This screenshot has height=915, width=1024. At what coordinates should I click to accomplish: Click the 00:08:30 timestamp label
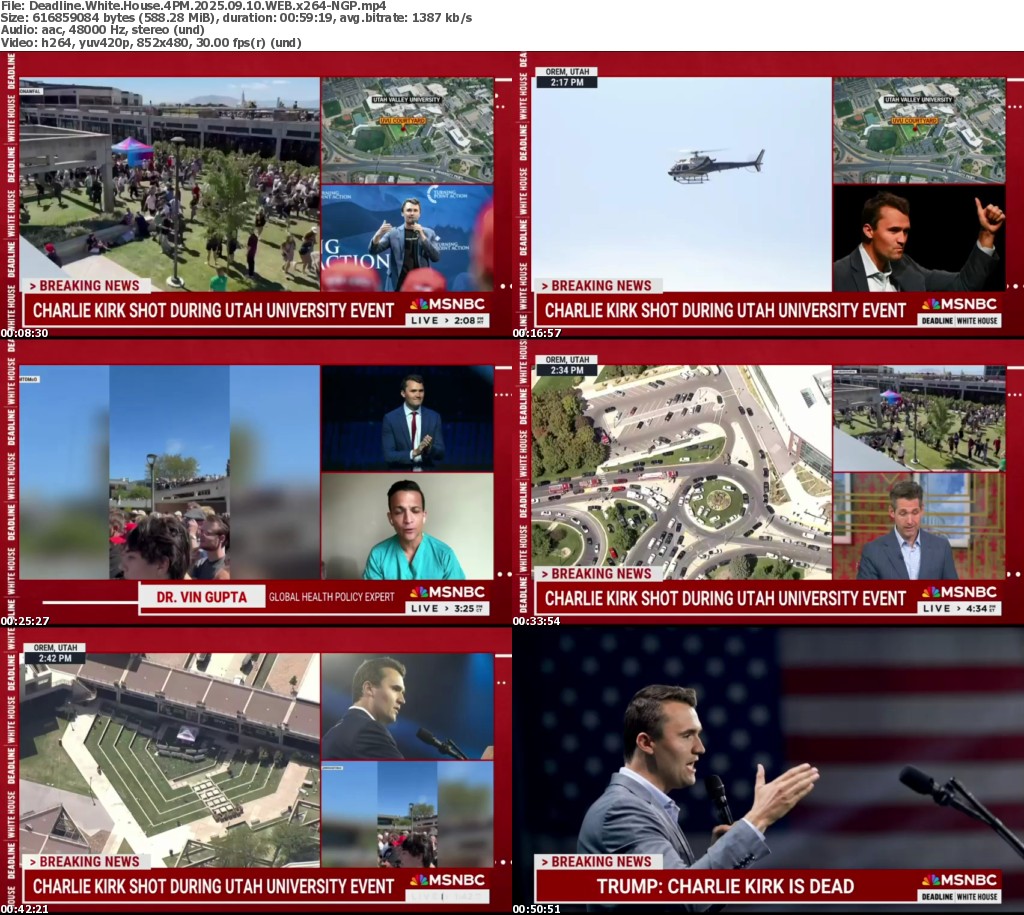[24, 333]
